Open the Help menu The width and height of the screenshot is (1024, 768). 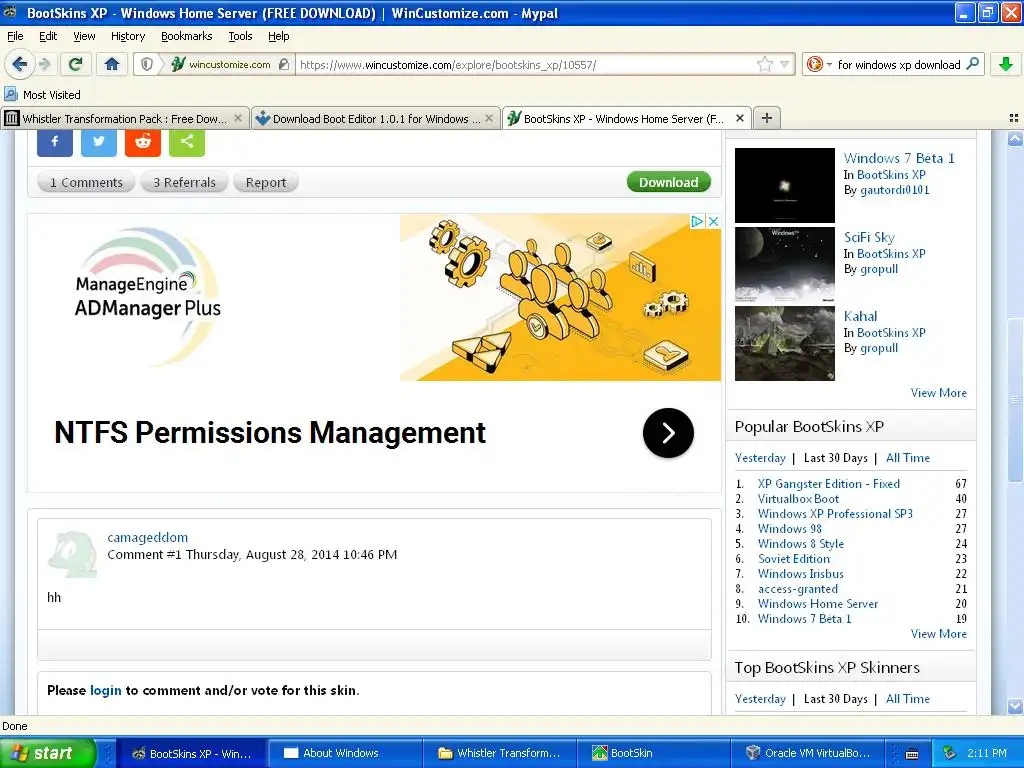279,37
